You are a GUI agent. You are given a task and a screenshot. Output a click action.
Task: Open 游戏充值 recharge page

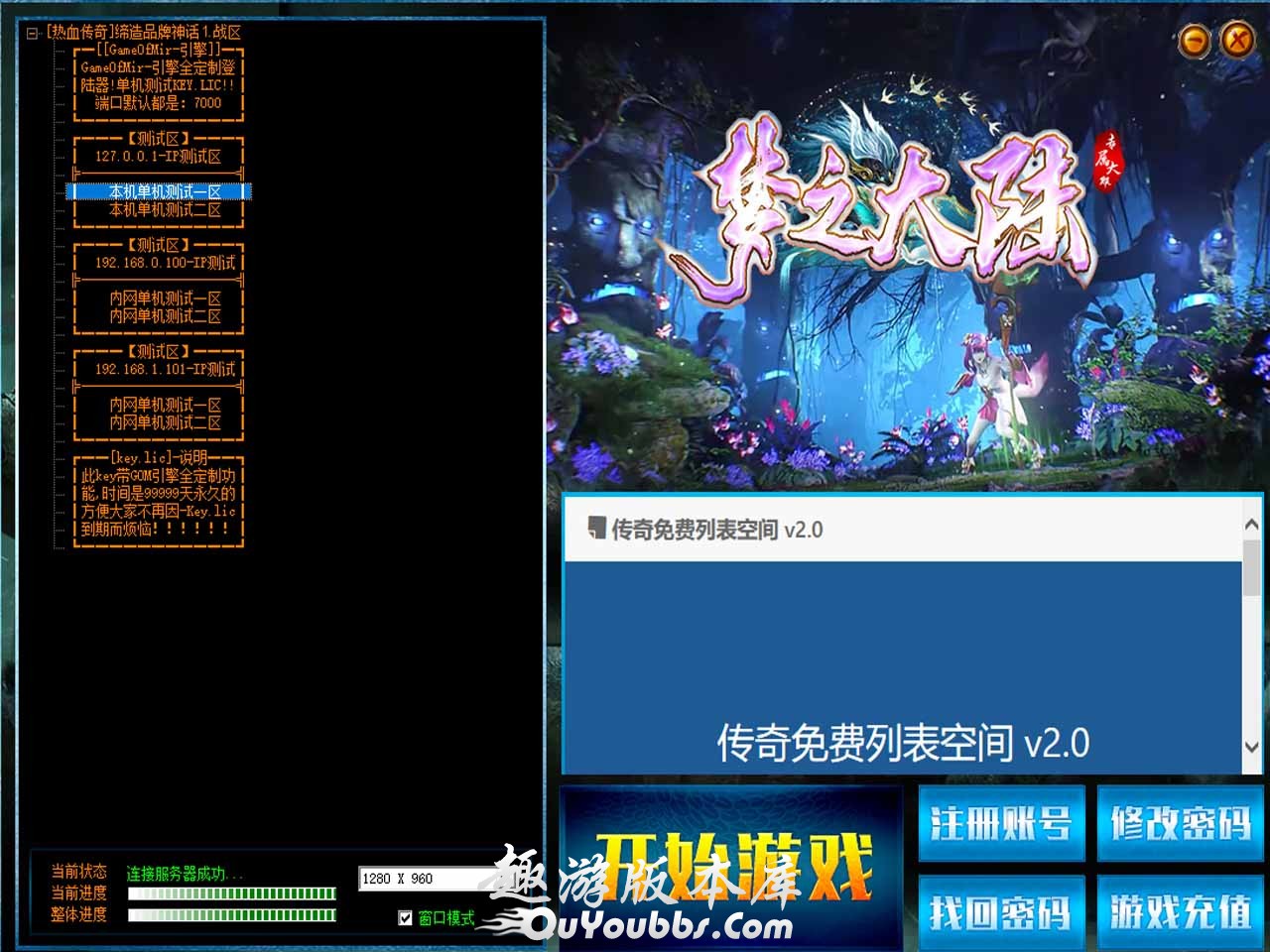coord(1180,911)
